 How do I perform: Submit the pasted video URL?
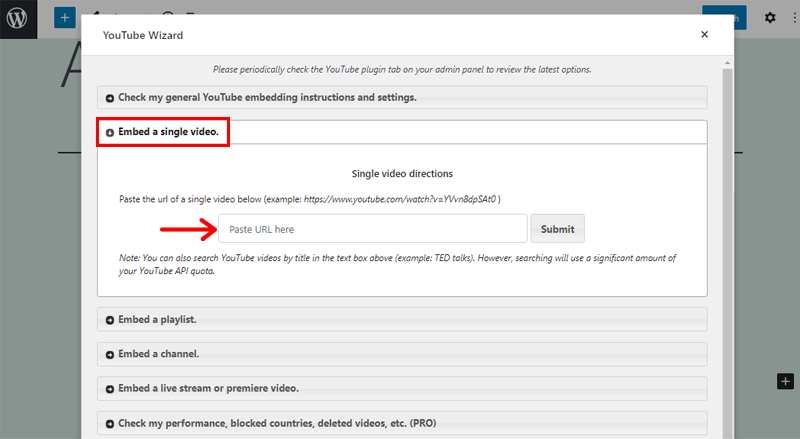point(557,229)
